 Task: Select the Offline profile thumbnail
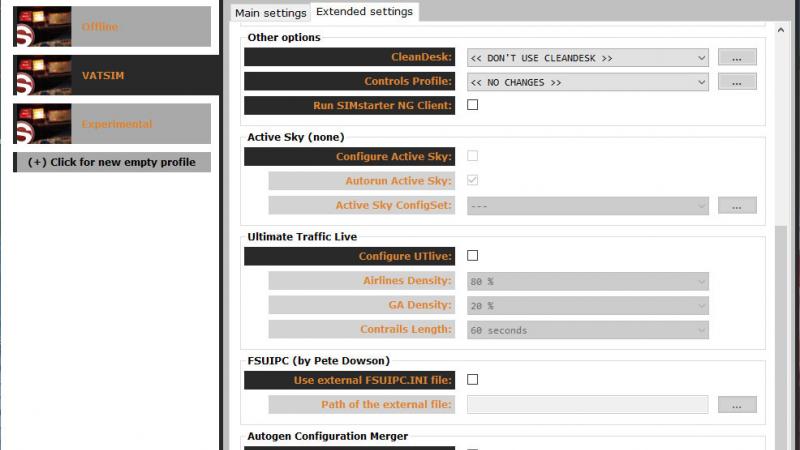click(42, 27)
